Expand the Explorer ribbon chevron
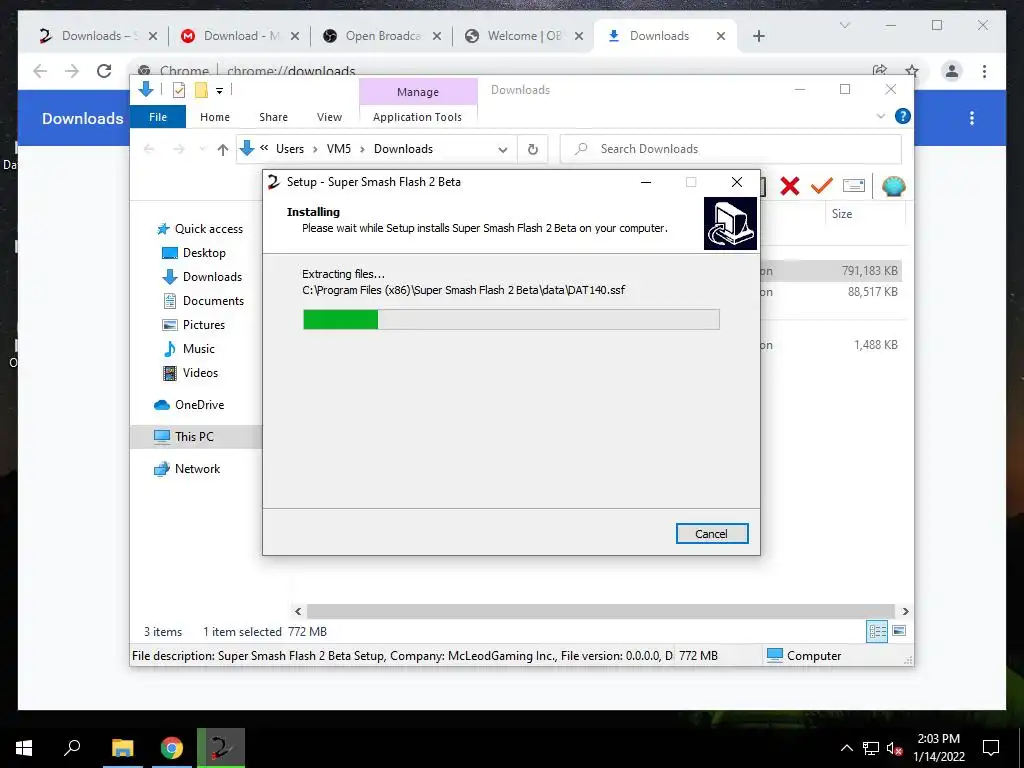 (x=881, y=116)
